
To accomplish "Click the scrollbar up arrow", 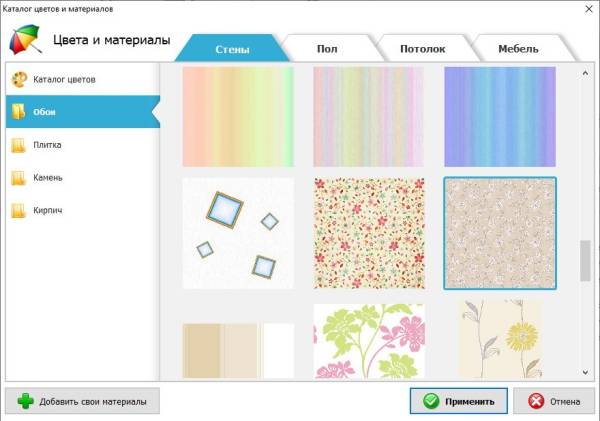I will click(x=585, y=73).
